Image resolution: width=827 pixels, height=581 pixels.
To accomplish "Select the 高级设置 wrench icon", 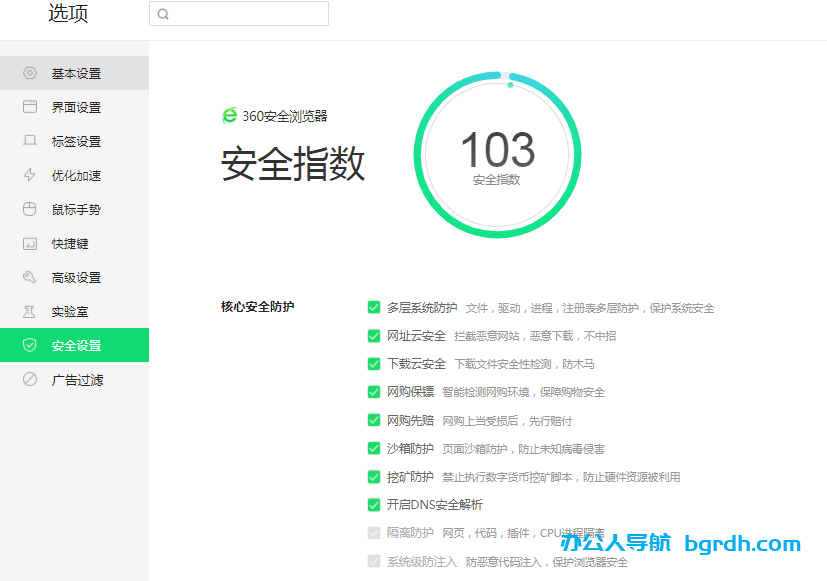I will pyautogui.click(x=30, y=277).
